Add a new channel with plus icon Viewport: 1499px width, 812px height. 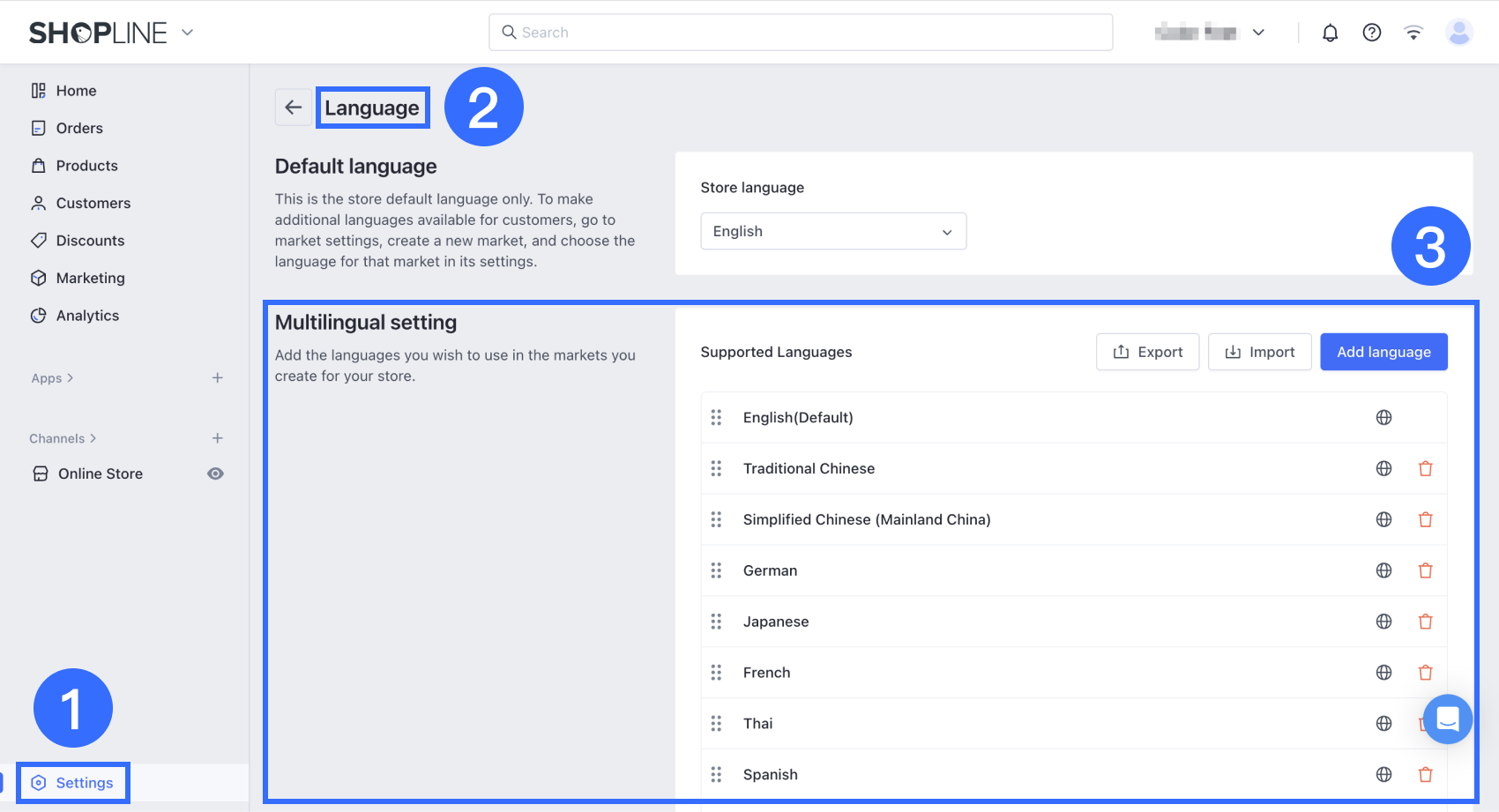tap(218, 438)
